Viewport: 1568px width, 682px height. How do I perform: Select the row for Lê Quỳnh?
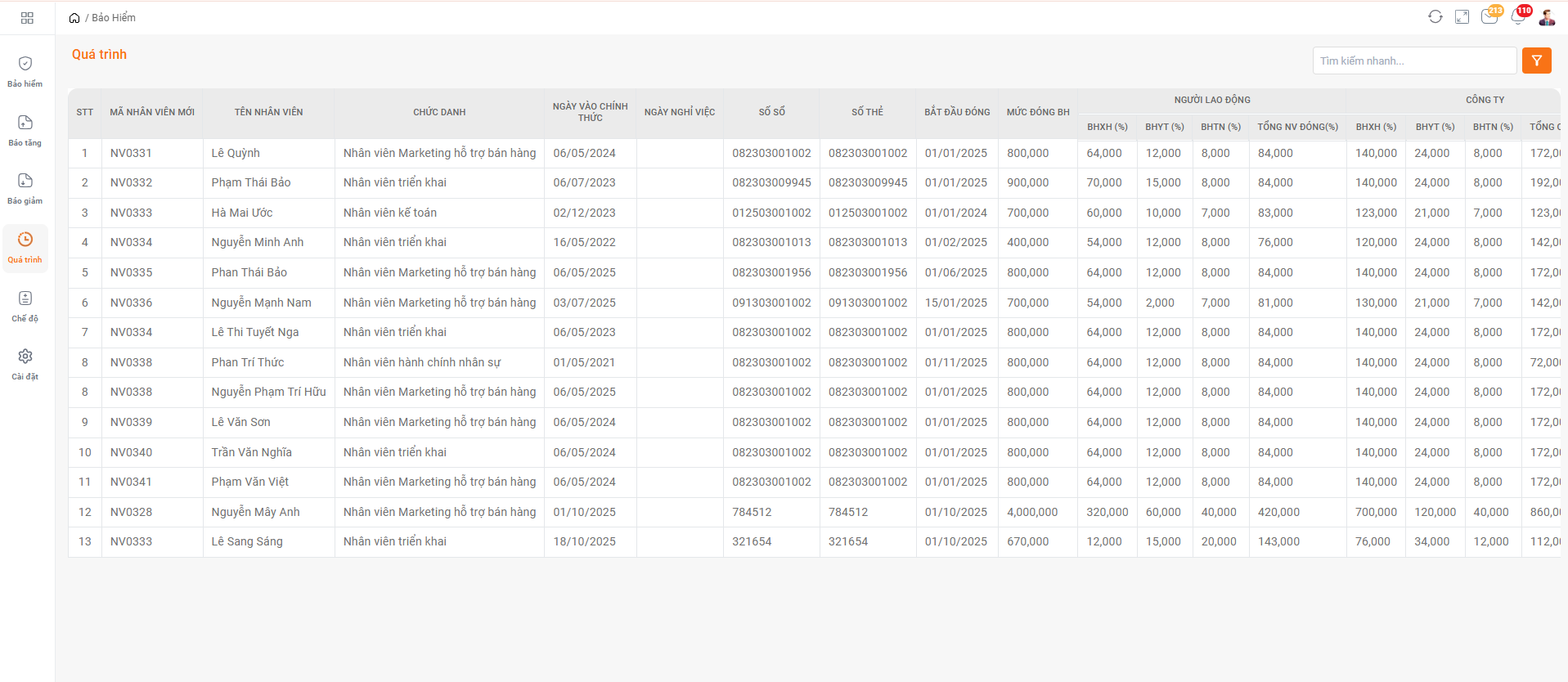click(x=236, y=153)
